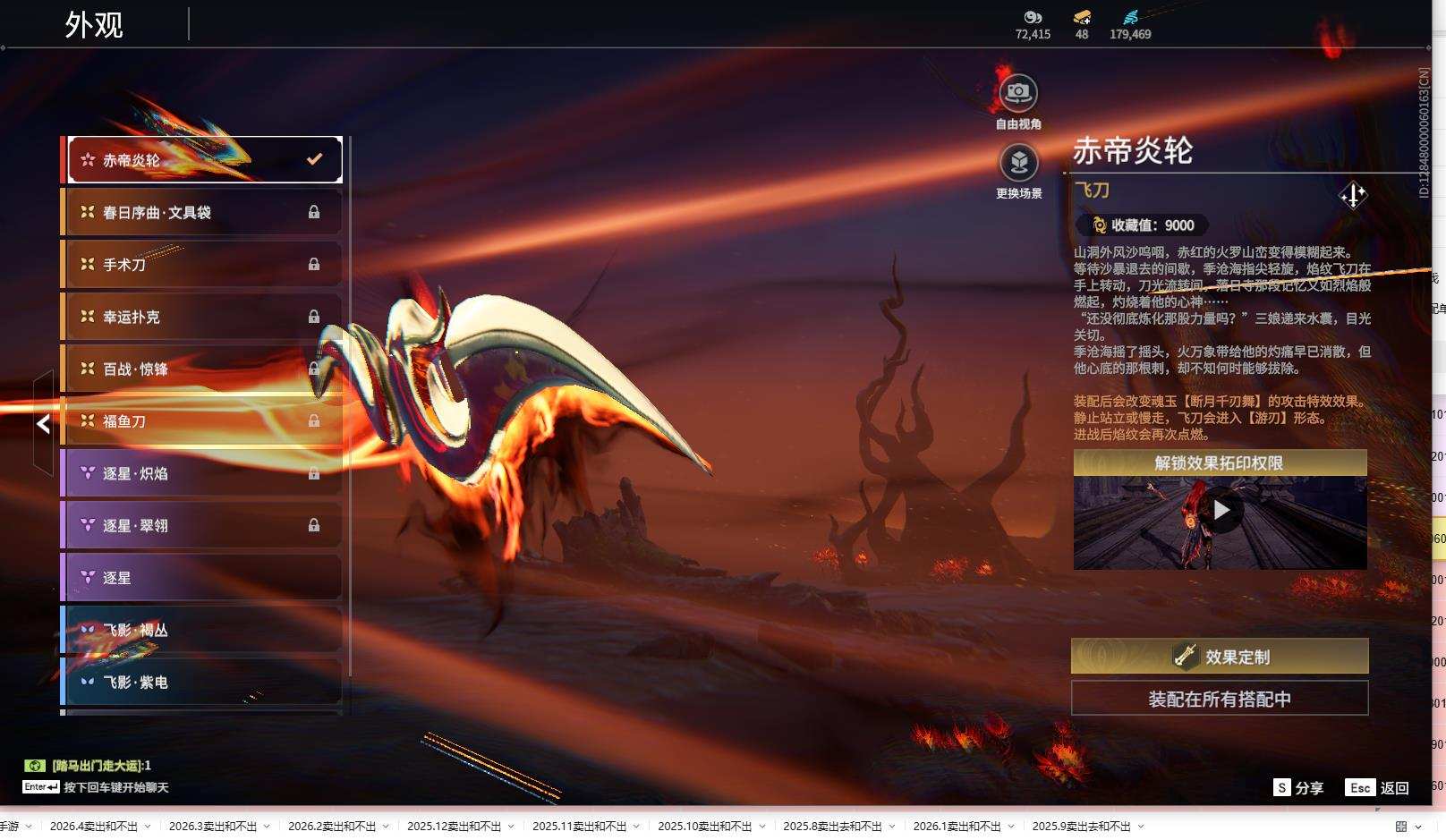This screenshot has width=1446, height=840.
Task: Click the weapon rotate icon next to 飞刀
Action: tap(1353, 196)
